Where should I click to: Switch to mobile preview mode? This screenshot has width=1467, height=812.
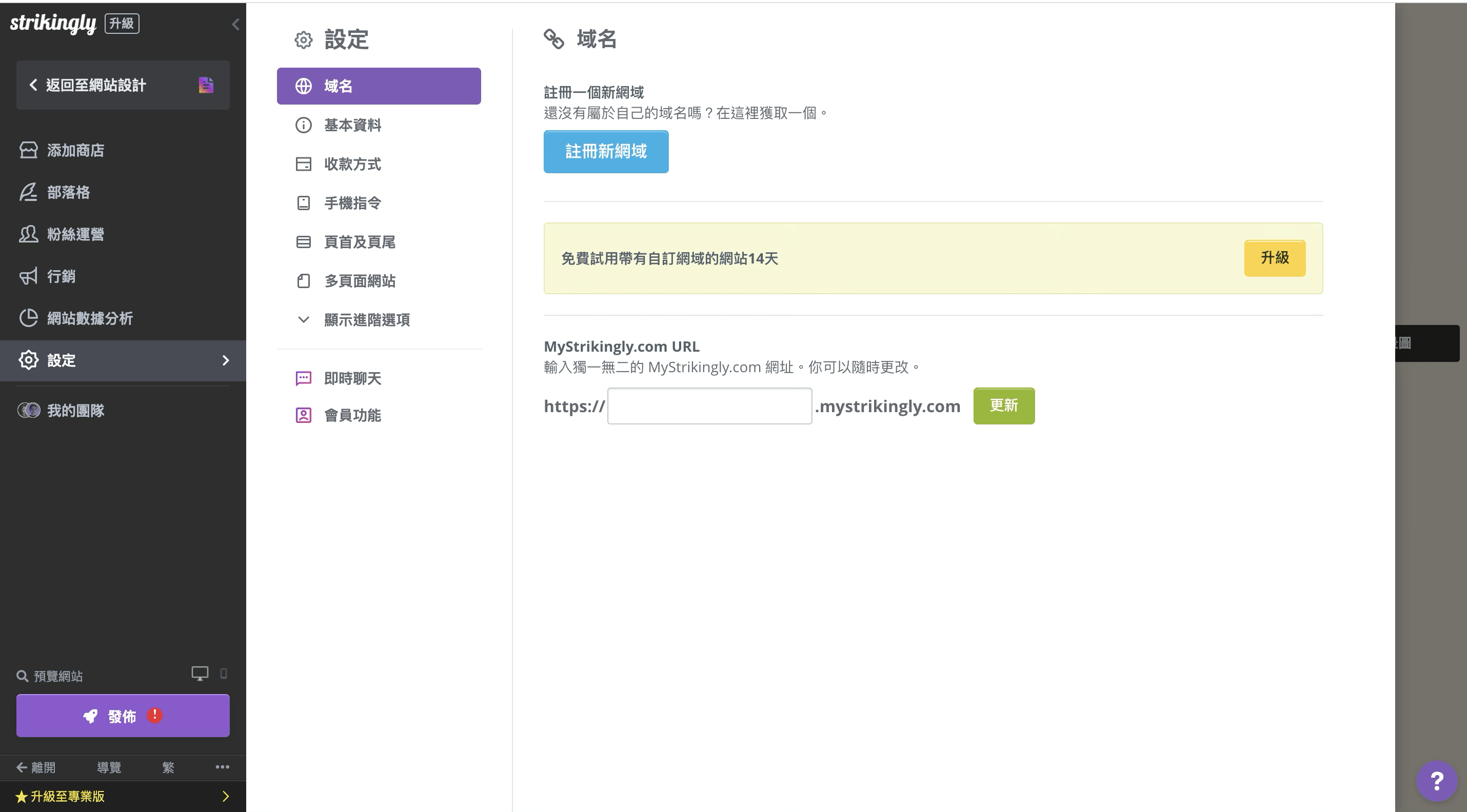pos(223,673)
